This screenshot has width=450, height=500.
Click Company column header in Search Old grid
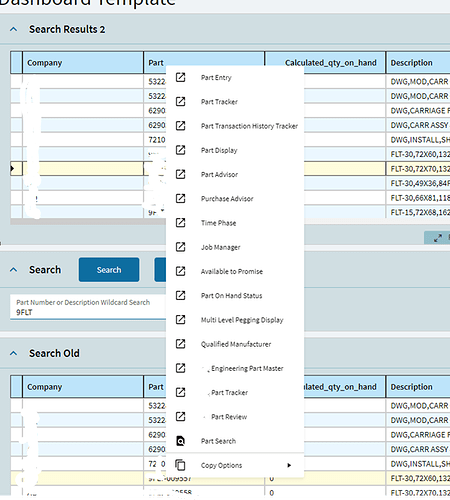click(x=83, y=387)
